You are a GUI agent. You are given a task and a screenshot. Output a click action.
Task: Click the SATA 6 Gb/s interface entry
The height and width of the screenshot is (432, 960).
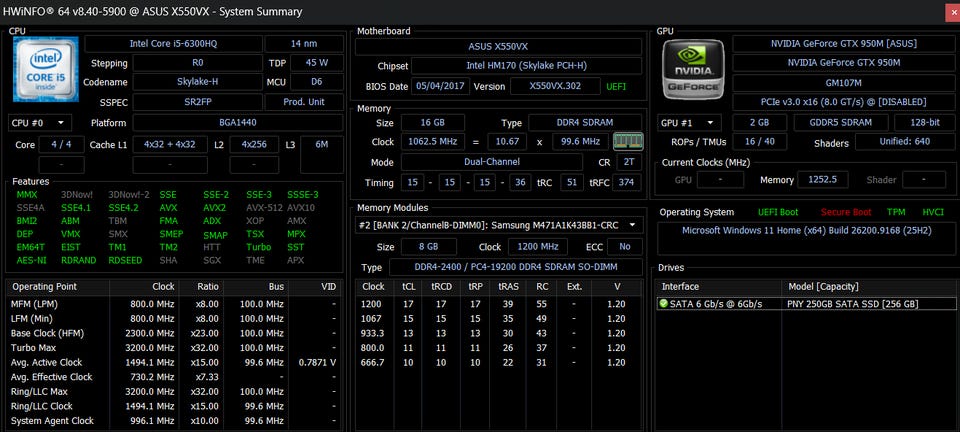point(716,304)
